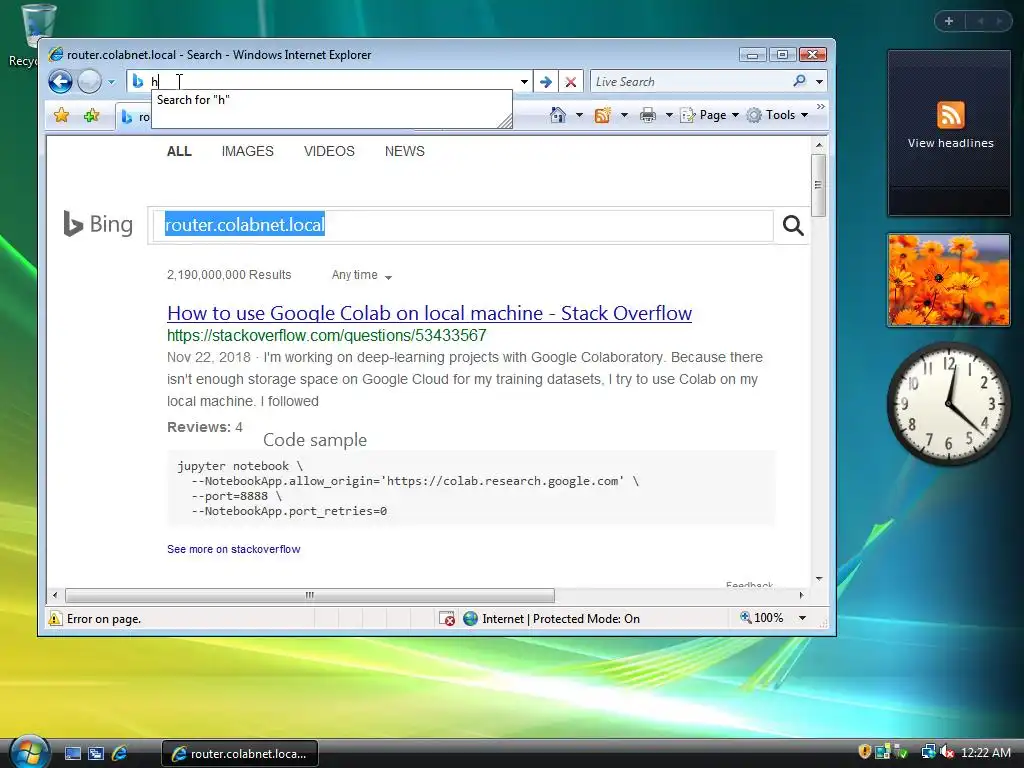Click the vertical scrollbar up arrow
Viewport: 1024px width, 768px height.
tap(818, 144)
